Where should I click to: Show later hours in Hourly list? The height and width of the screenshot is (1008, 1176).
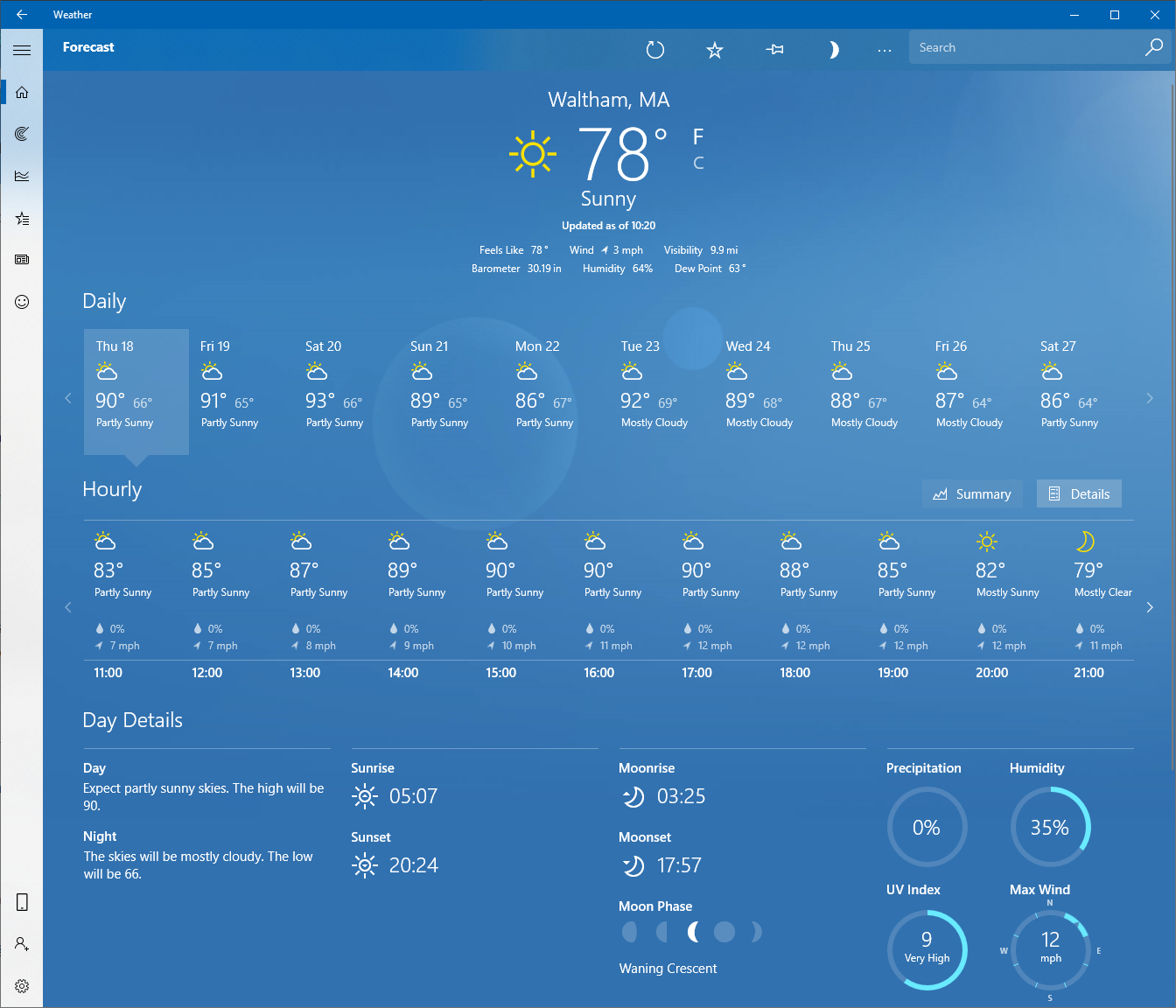[1150, 607]
